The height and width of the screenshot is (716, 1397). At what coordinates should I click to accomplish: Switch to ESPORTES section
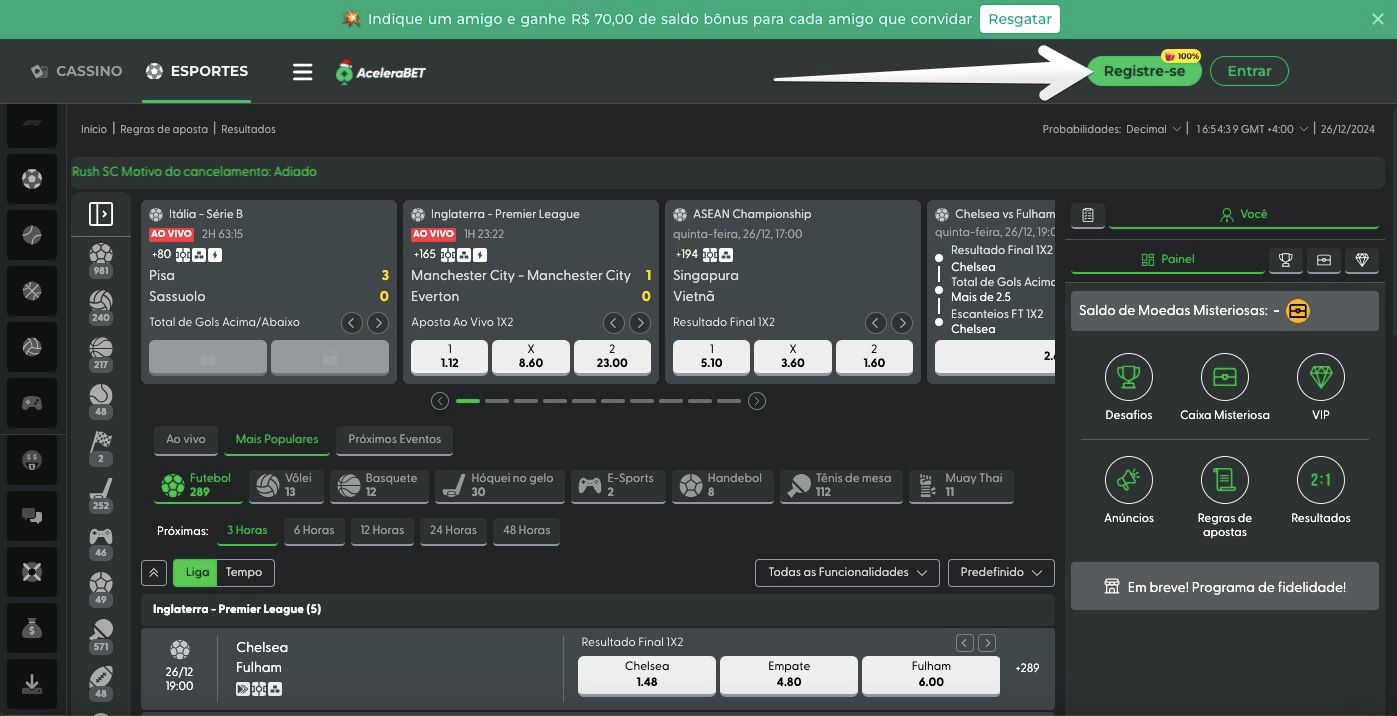click(196, 71)
